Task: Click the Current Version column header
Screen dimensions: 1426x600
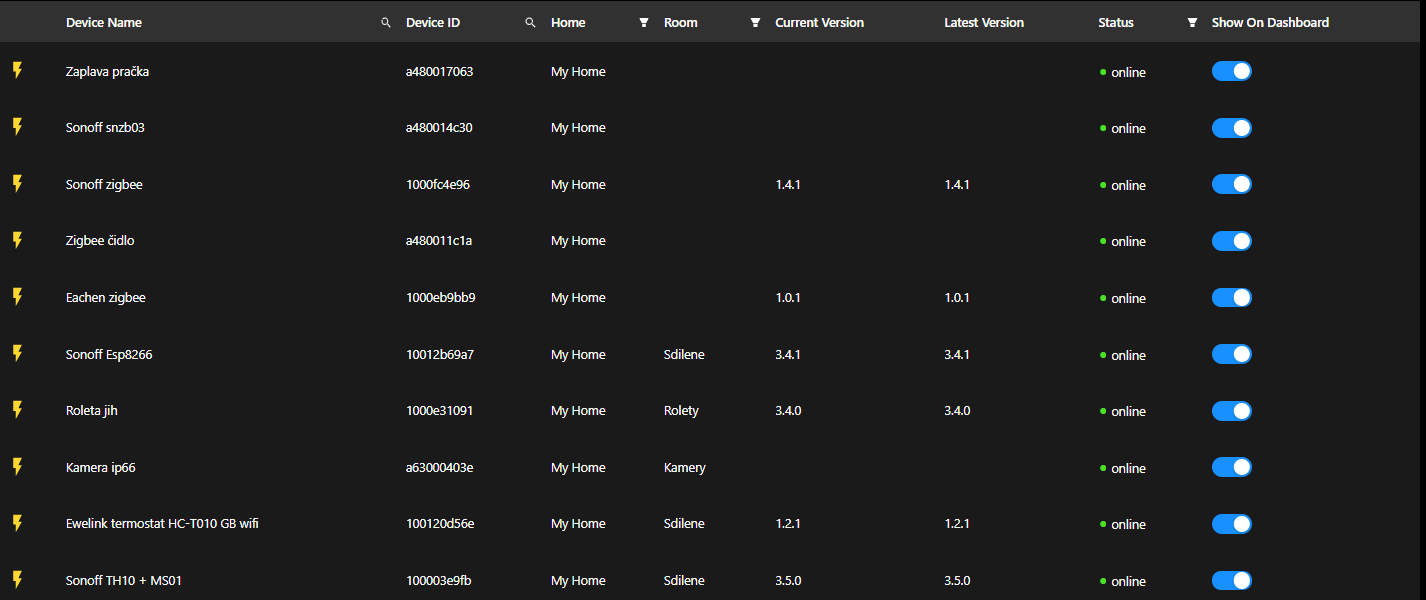Action: coord(819,22)
